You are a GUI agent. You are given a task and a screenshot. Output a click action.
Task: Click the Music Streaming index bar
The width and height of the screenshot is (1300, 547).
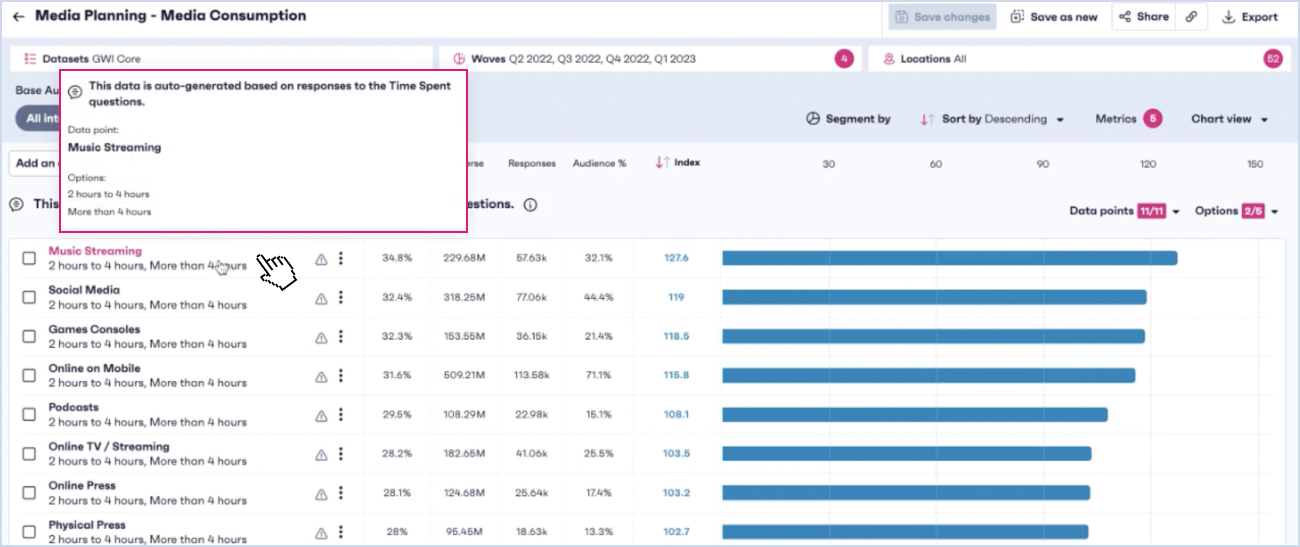pyautogui.click(x=949, y=258)
